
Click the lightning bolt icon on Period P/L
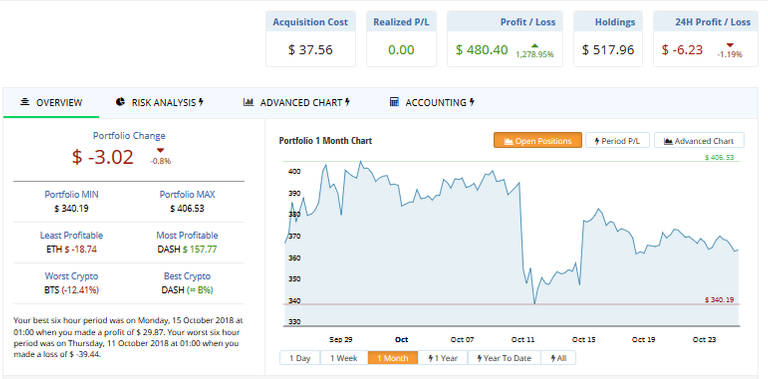coord(597,141)
